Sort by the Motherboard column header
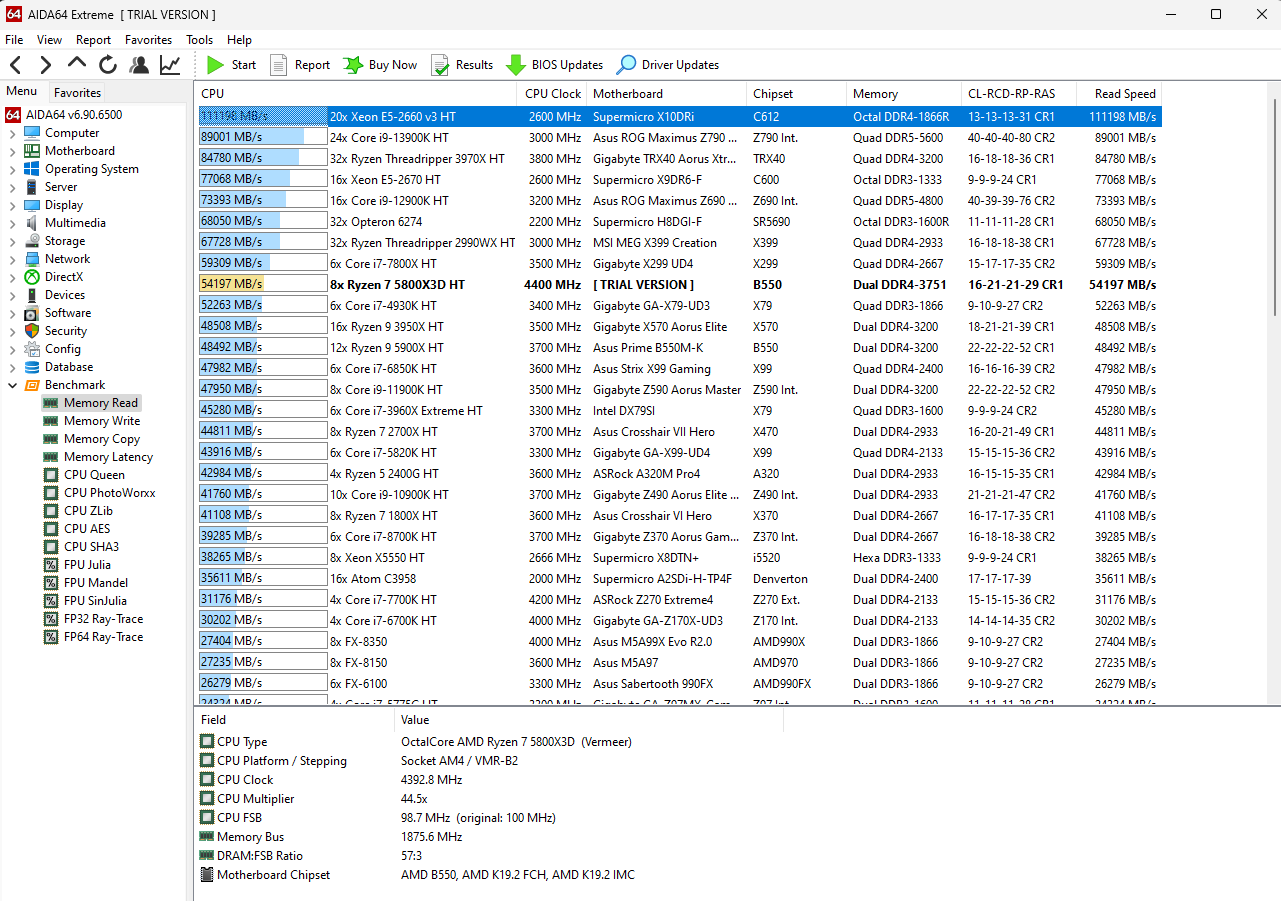The image size is (1281, 901). point(665,94)
